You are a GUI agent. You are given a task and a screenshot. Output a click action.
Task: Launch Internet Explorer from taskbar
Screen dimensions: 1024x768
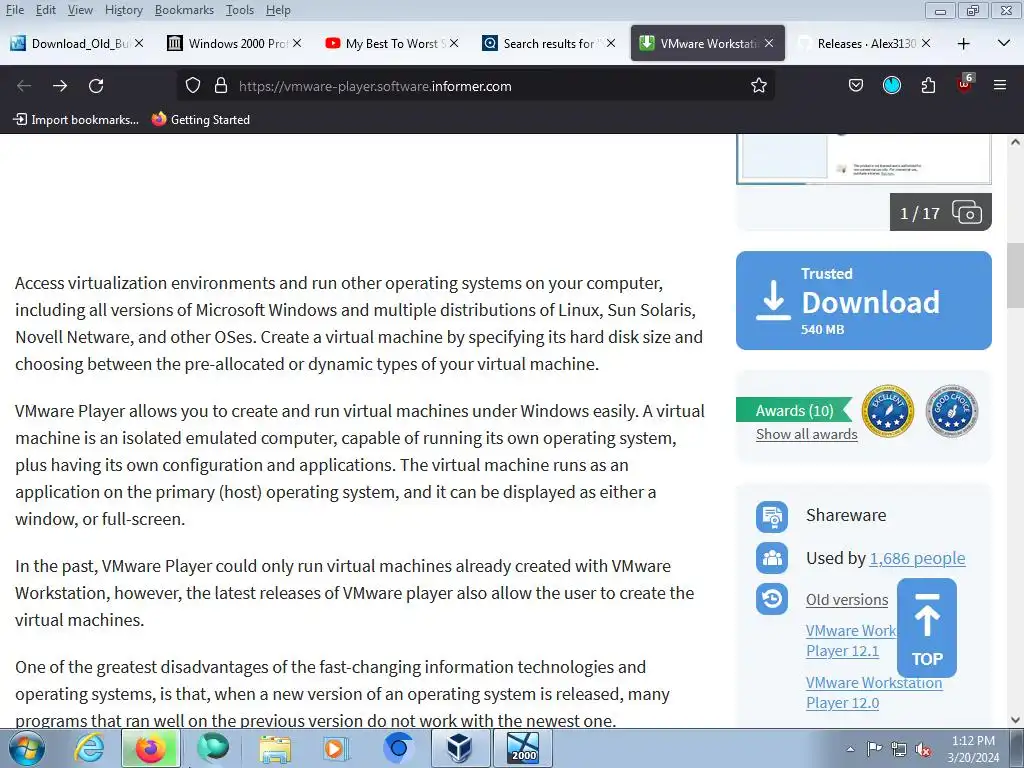tap(88, 748)
